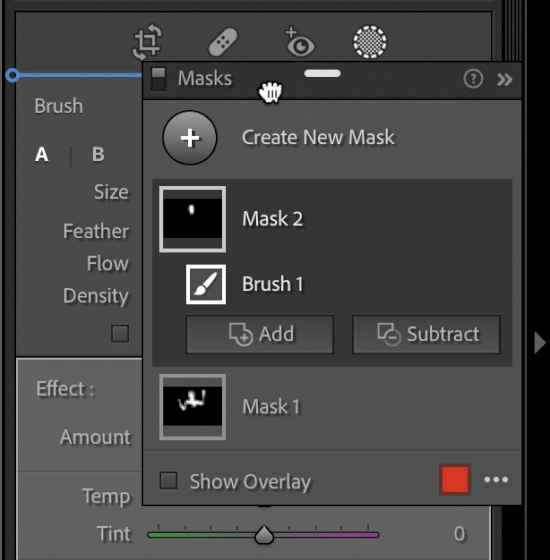
Task: Switch to brush B preset
Action: click(98, 154)
